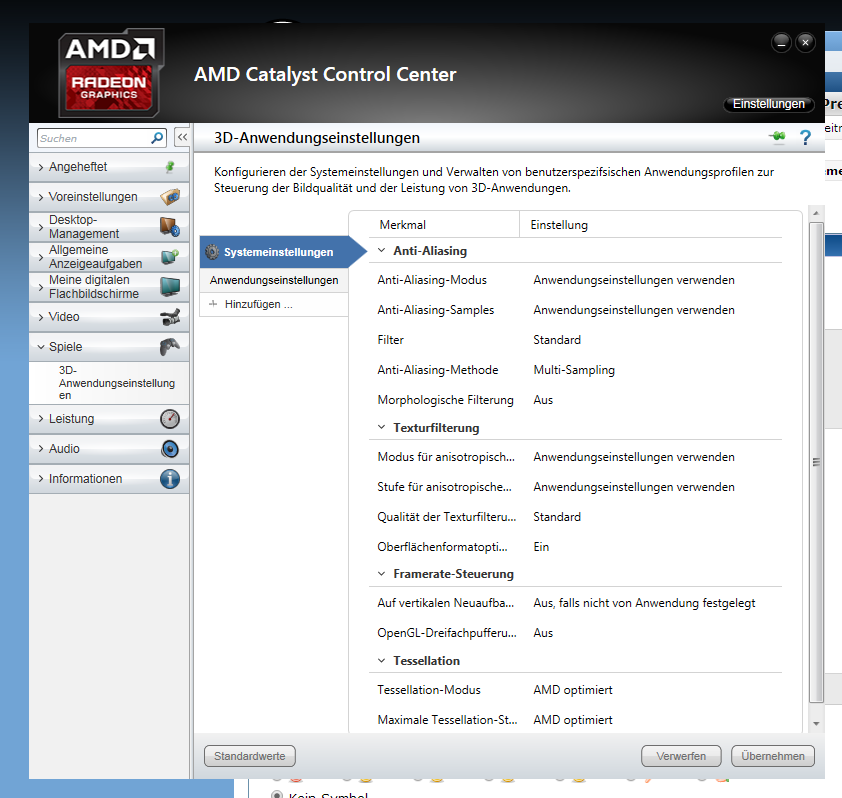Click the search magnifier icon
This screenshot has height=798, width=842.
[157, 138]
